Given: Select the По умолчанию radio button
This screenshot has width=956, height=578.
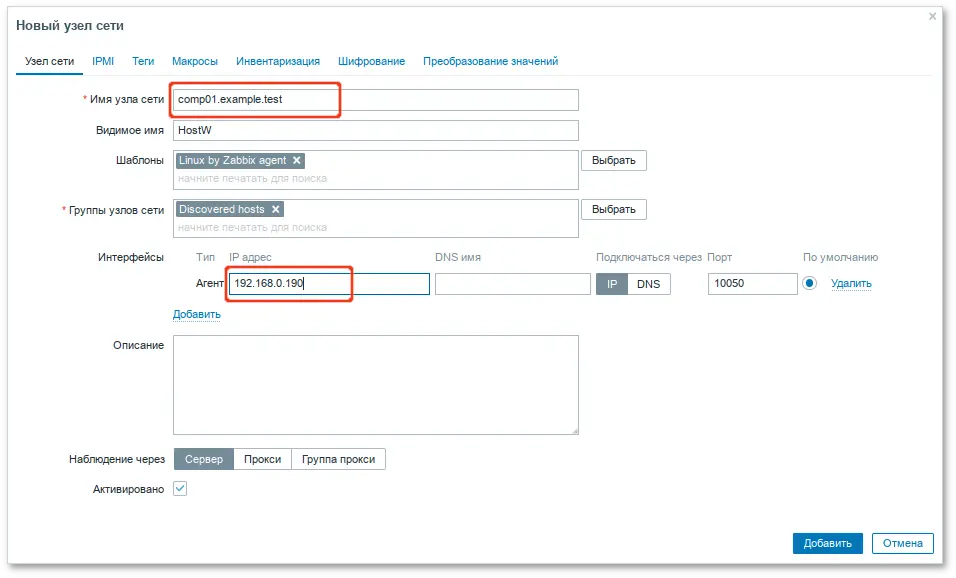Looking at the screenshot, I should click(x=808, y=284).
